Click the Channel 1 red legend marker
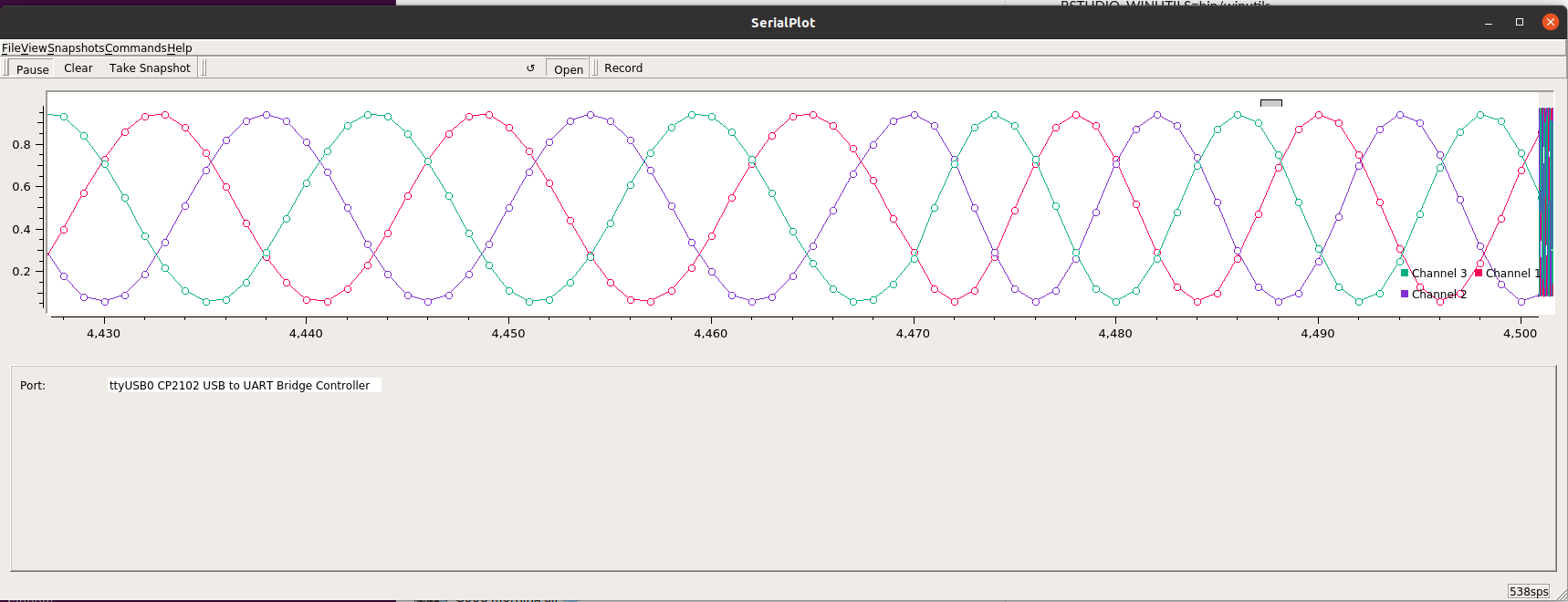 pyautogui.click(x=1479, y=273)
